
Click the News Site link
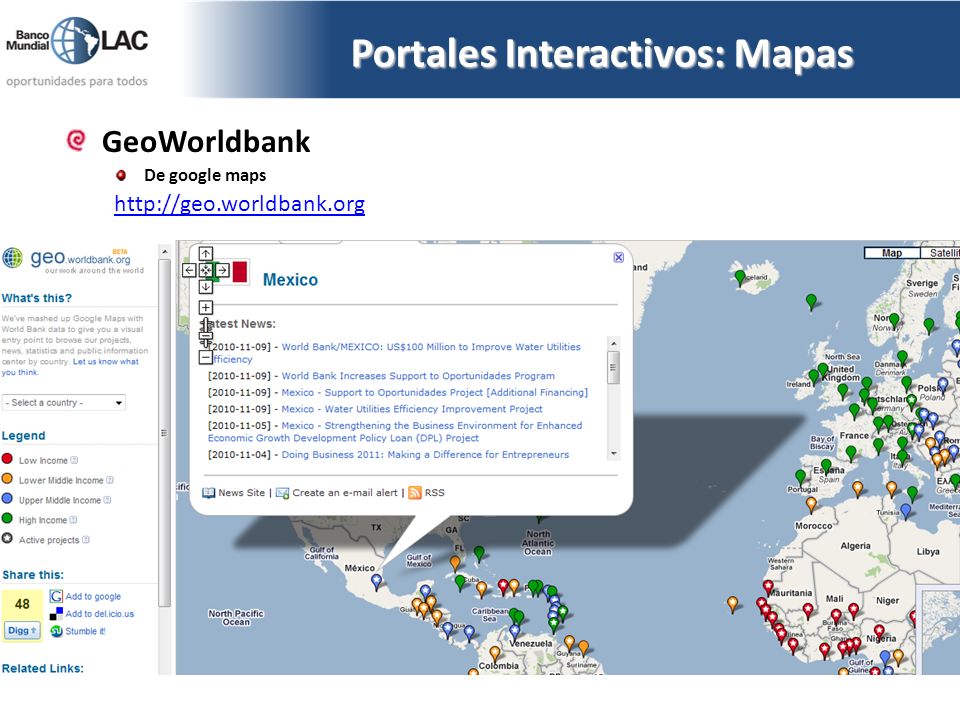(x=242, y=492)
